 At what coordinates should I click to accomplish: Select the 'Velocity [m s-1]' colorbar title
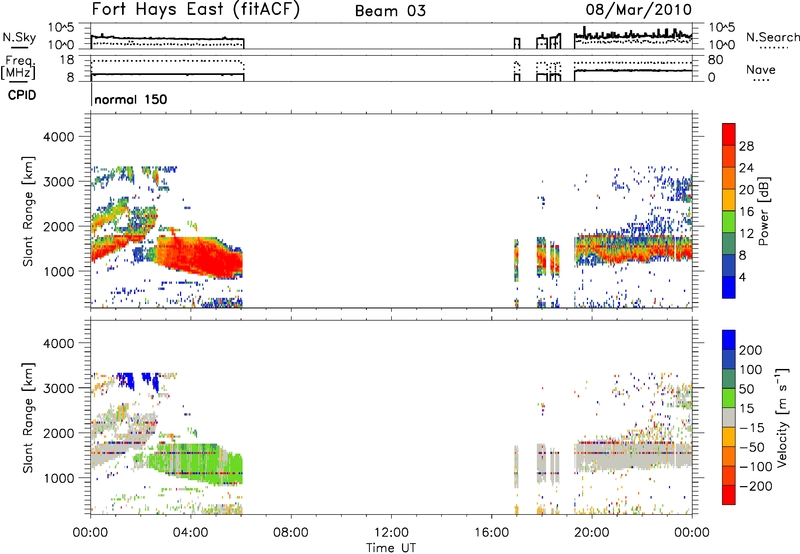coord(782,417)
